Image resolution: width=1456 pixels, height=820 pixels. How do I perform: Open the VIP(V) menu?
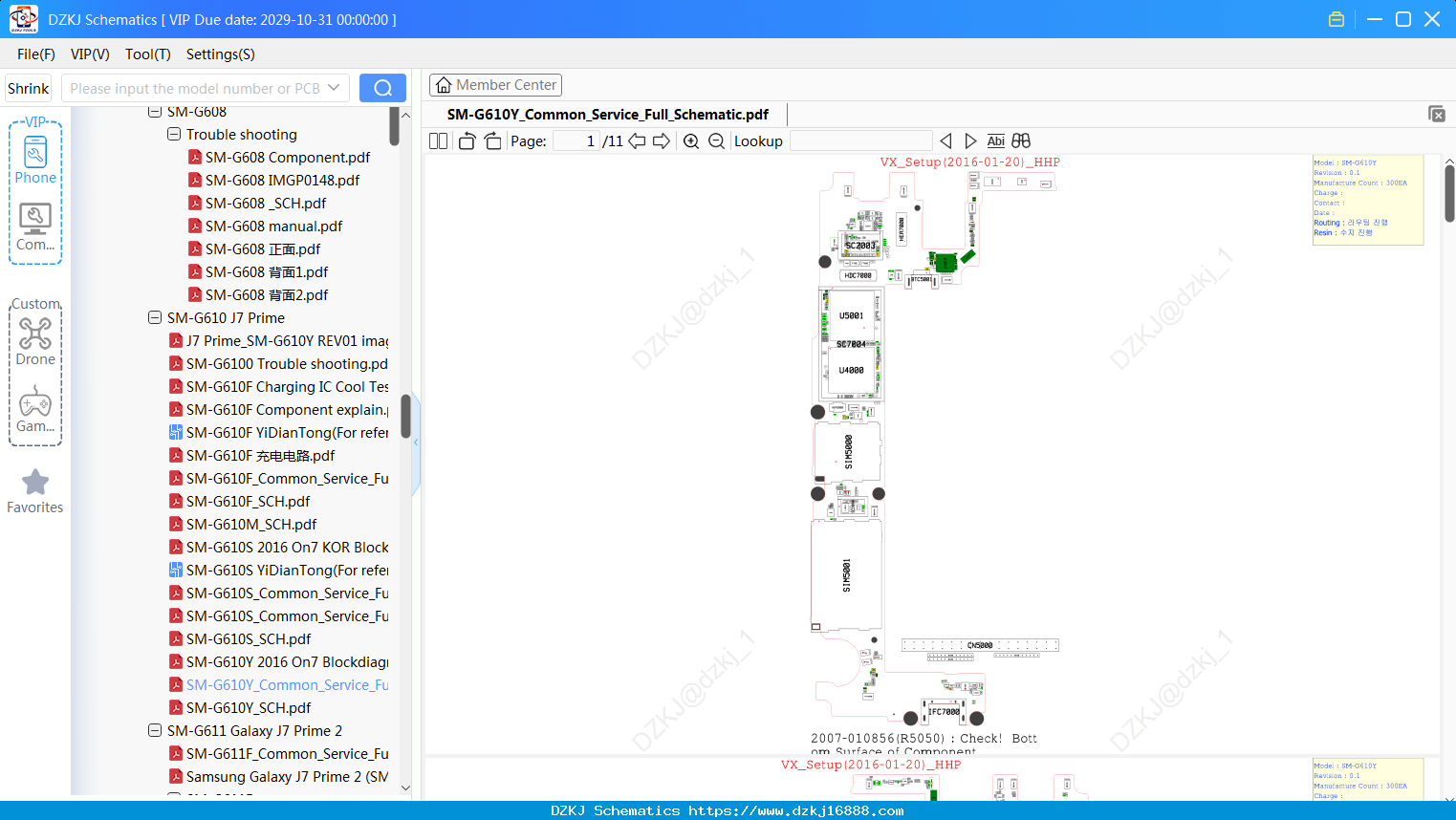point(90,54)
